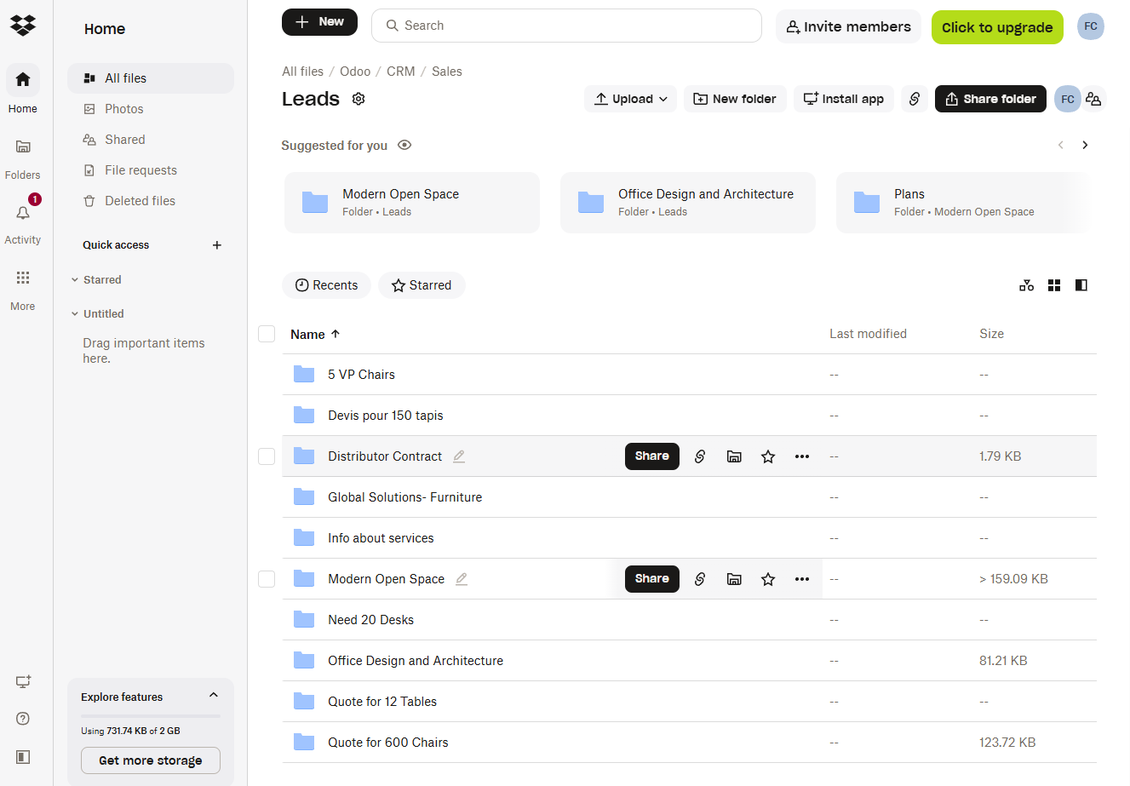Sort files by Name column
The width and height of the screenshot is (1130, 786).
(x=315, y=334)
